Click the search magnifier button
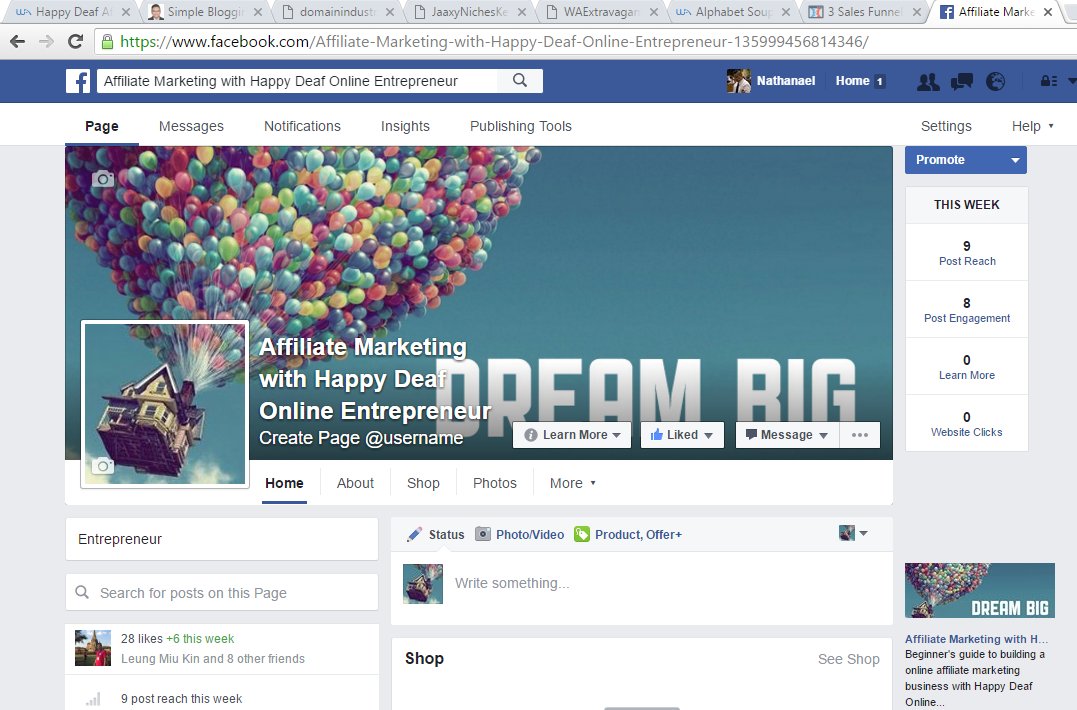The image size is (1077, 710). click(x=520, y=80)
